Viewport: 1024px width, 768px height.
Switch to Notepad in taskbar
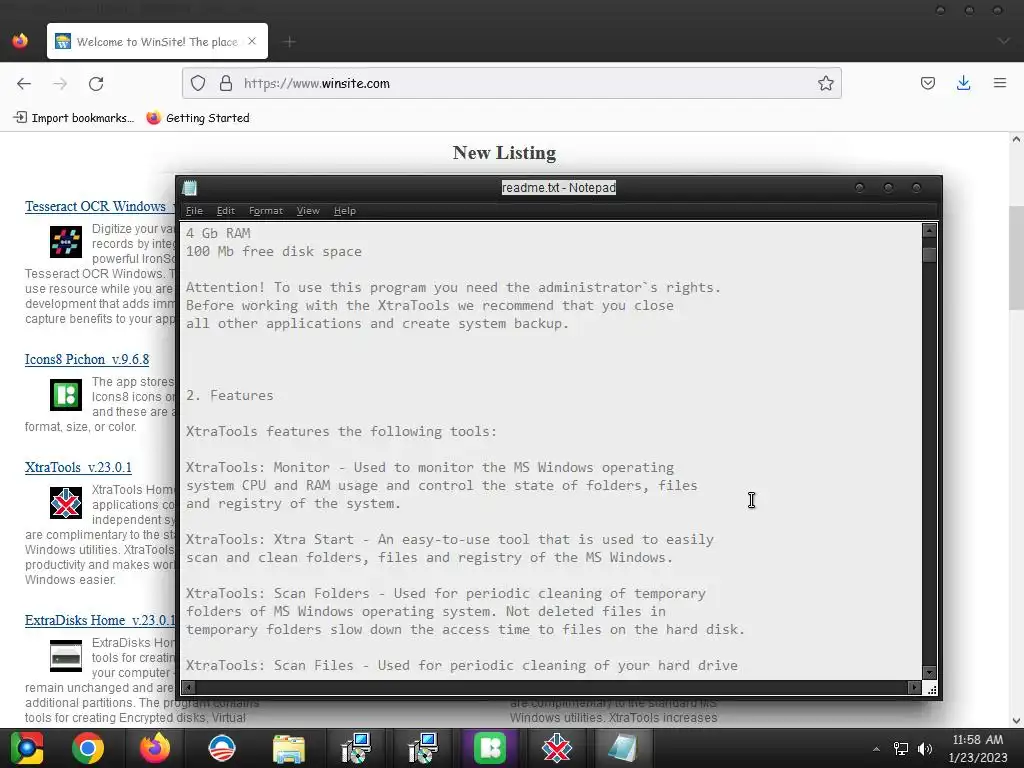click(622, 748)
